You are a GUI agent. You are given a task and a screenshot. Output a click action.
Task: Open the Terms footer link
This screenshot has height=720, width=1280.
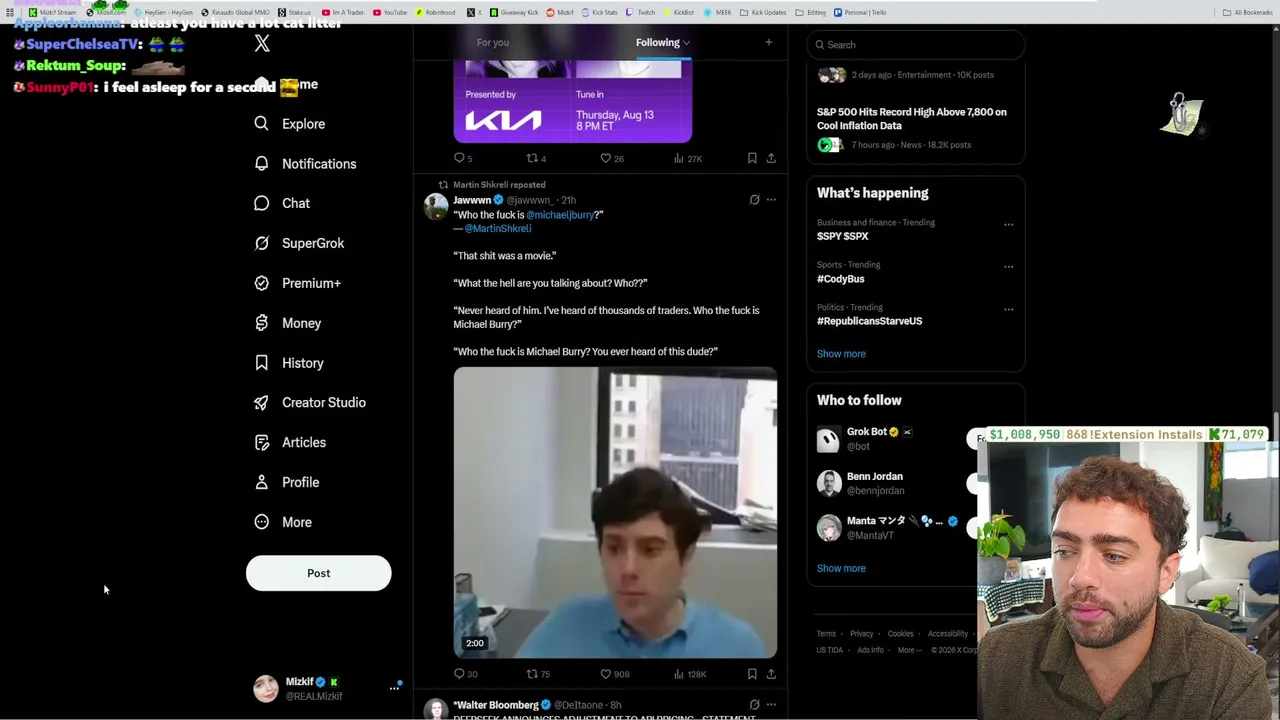[826, 634]
